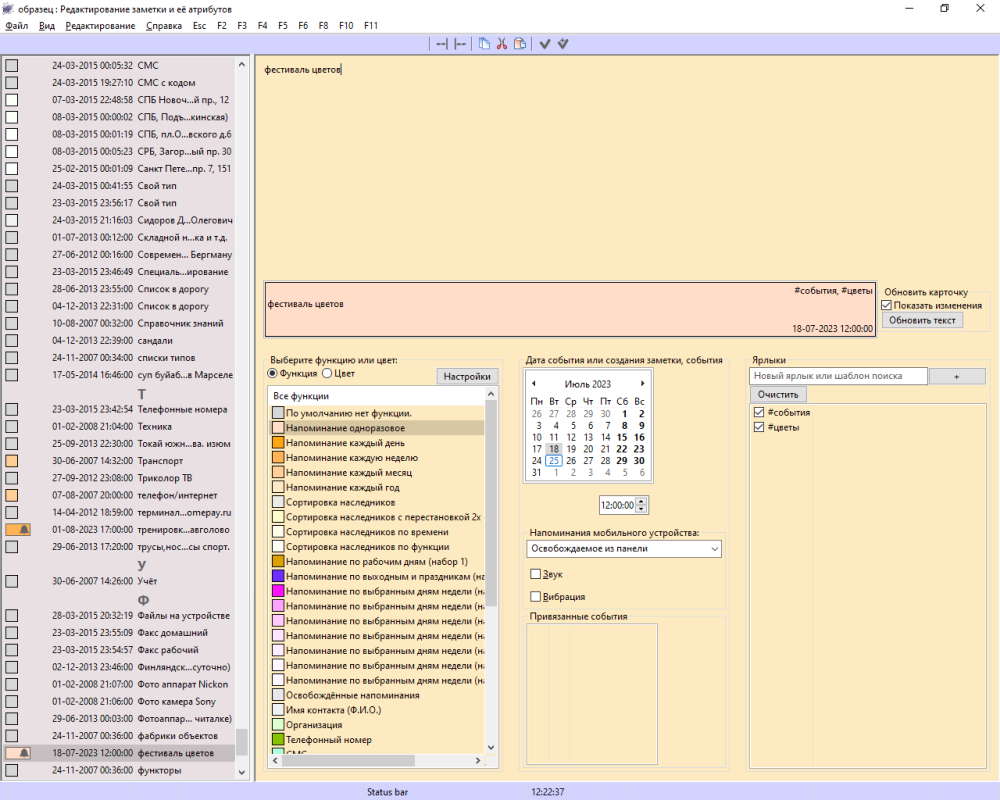The height and width of the screenshot is (800, 1000).
Task: Click the Обновить текст button
Action: point(922,320)
